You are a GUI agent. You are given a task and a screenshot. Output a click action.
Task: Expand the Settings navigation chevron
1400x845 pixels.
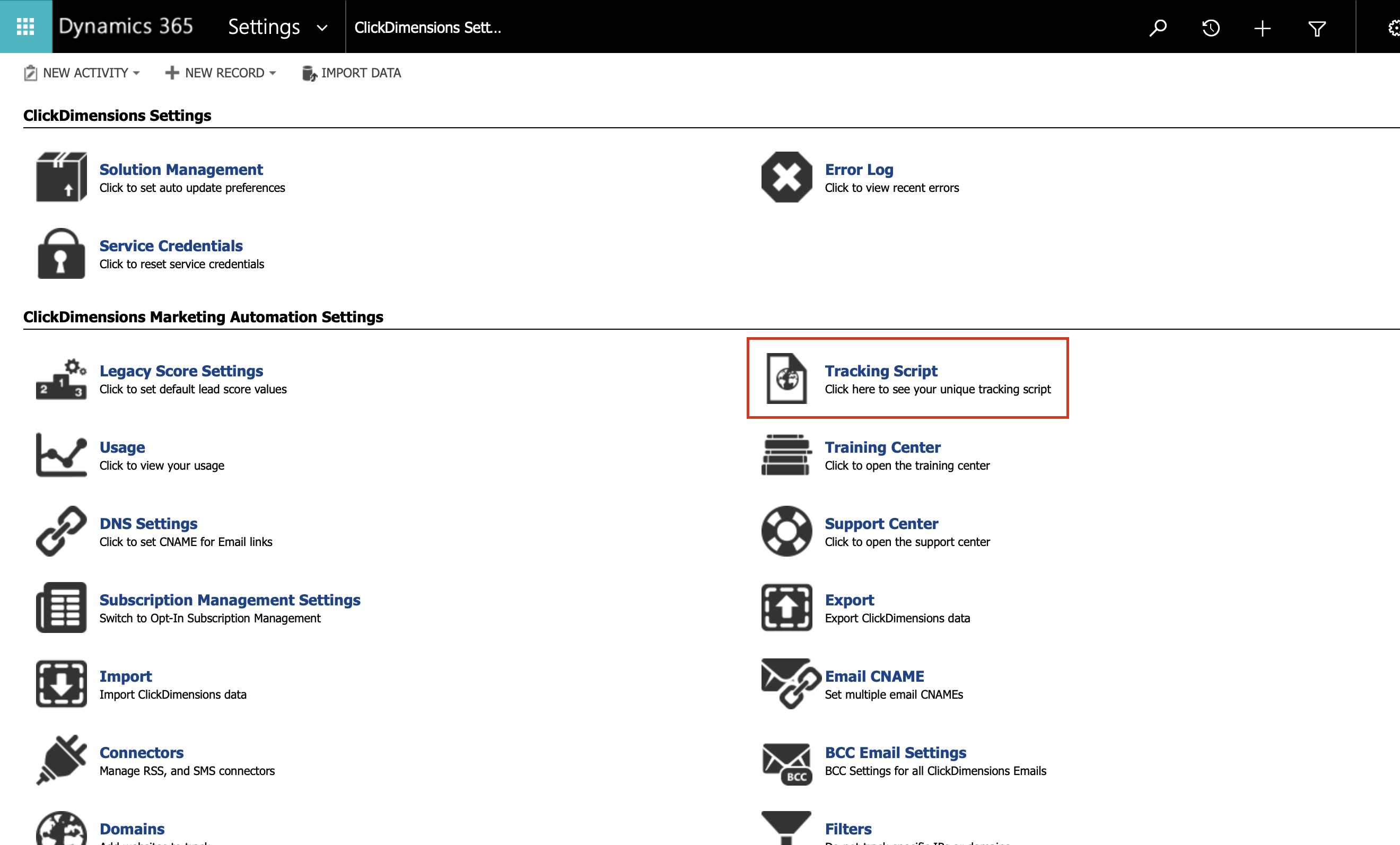pyautogui.click(x=321, y=28)
